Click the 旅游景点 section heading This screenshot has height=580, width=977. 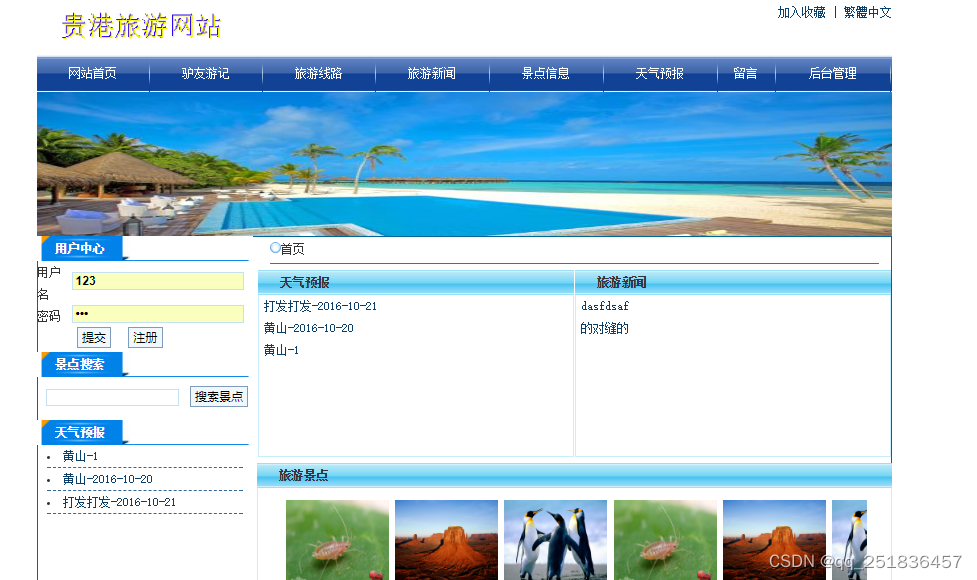(x=303, y=475)
